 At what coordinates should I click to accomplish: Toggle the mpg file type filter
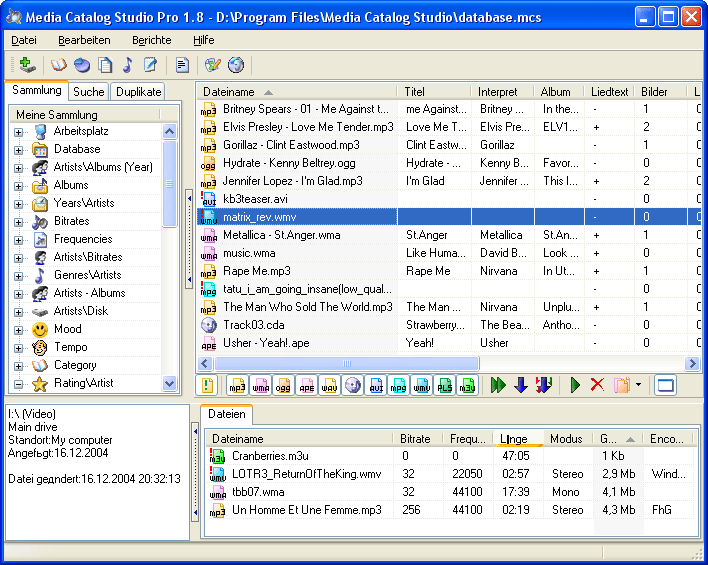pyautogui.click(x=399, y=386)
